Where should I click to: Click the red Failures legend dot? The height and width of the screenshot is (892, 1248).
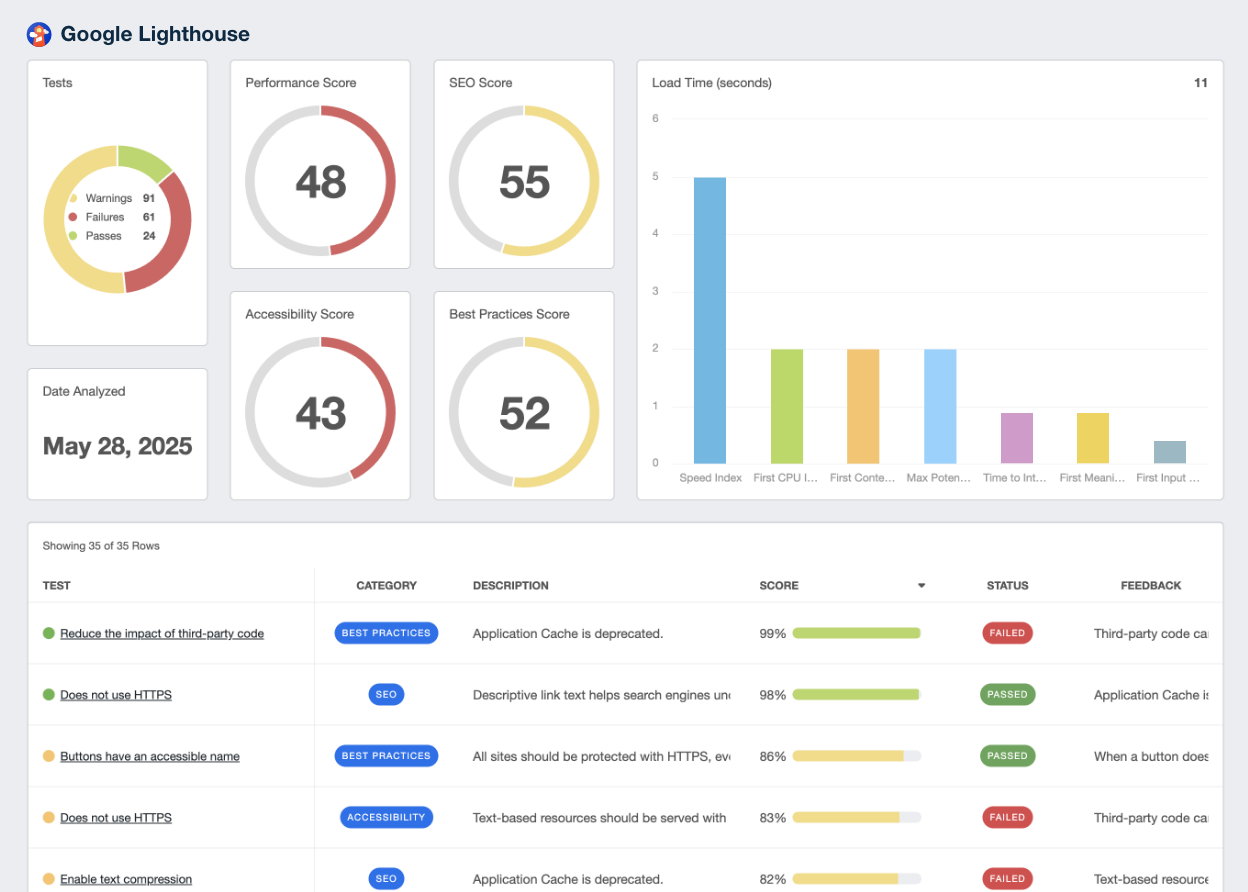(x=73, y=217)
